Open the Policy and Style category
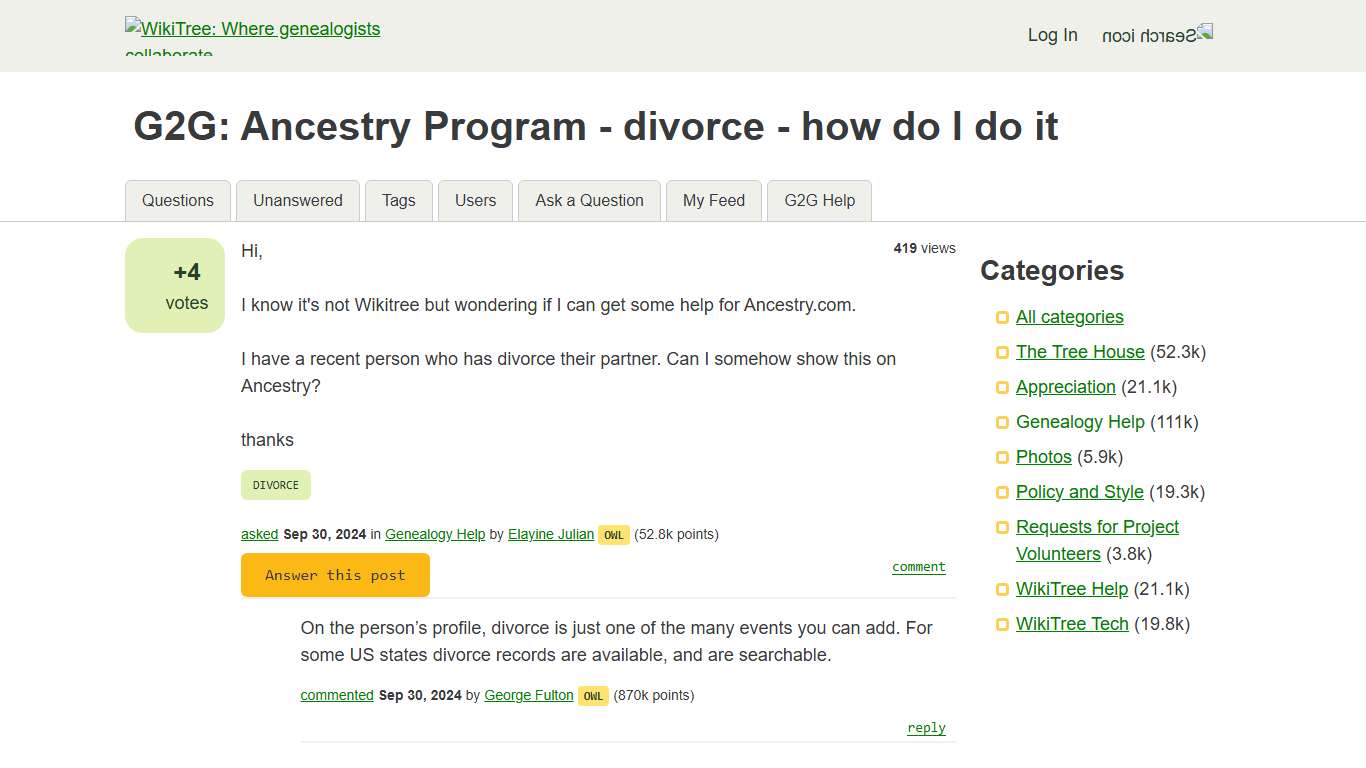Screen dimensions: 1366x768 point(1079,491)
